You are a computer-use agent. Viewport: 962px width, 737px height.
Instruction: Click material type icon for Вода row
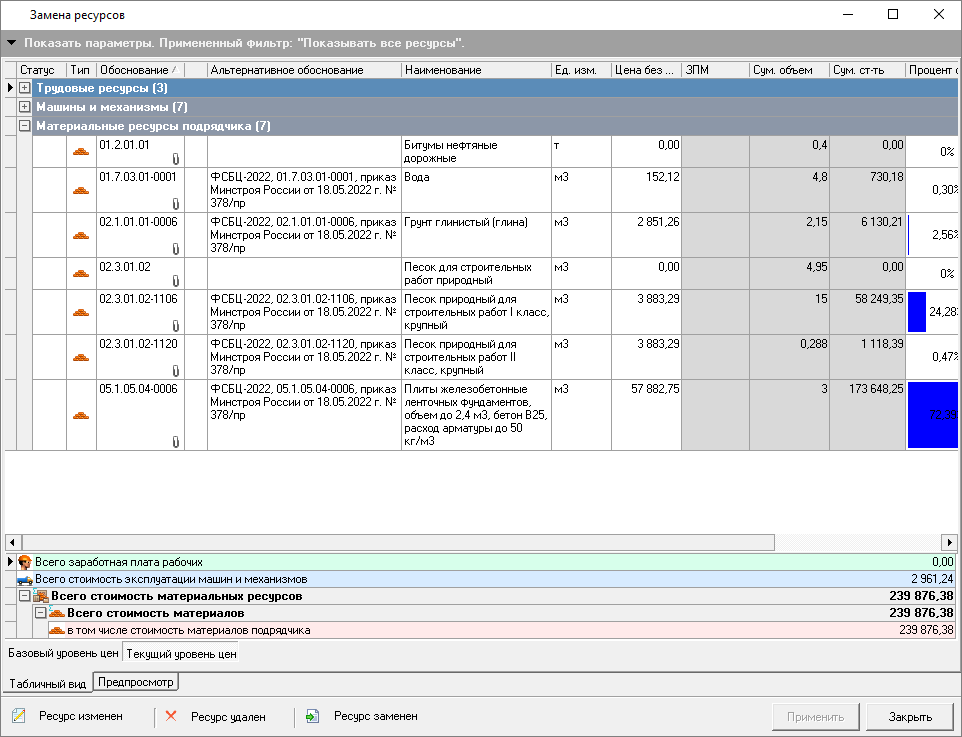81,191
